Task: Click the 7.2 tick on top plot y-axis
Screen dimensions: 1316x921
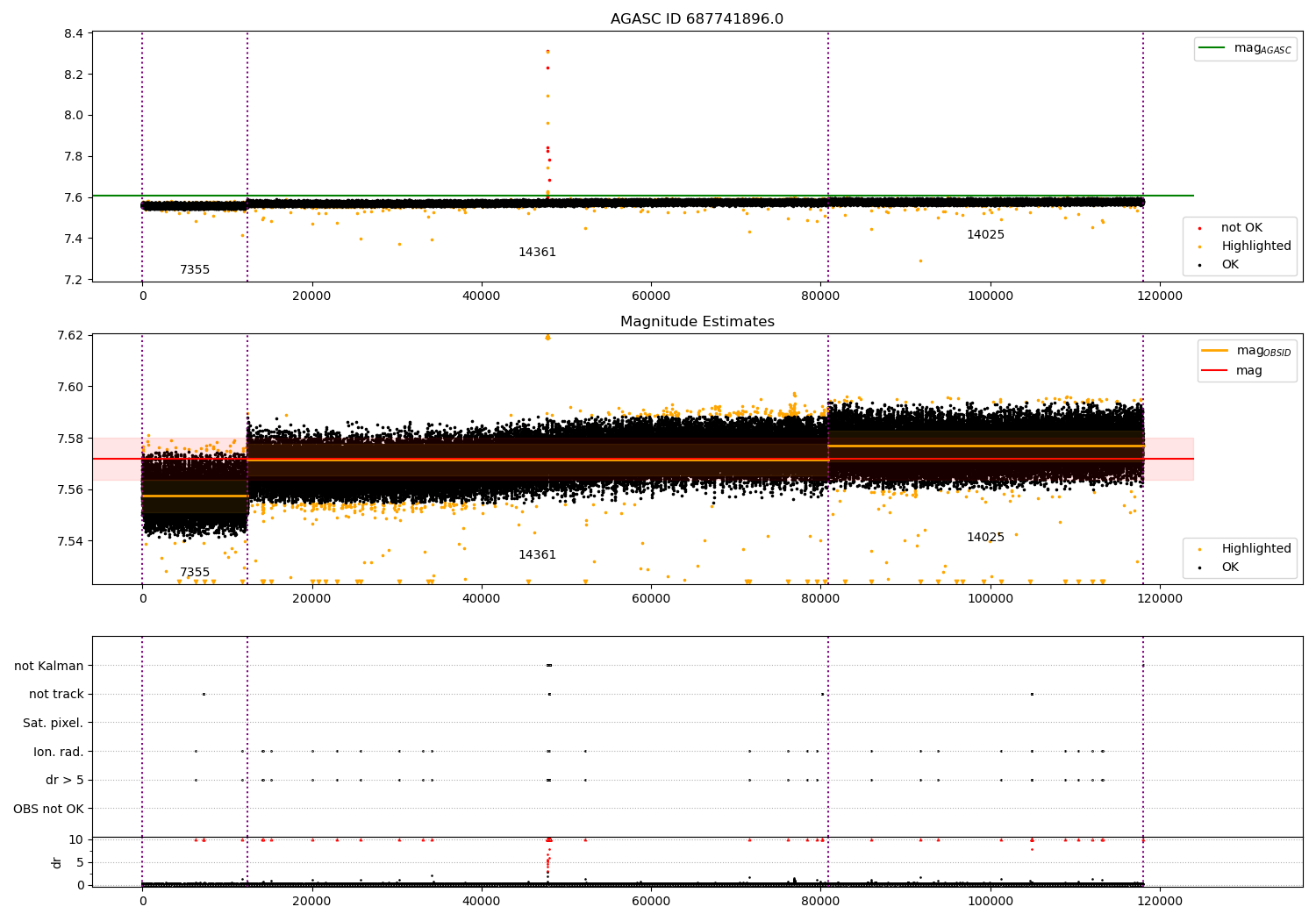Action: tap(74, 280)
